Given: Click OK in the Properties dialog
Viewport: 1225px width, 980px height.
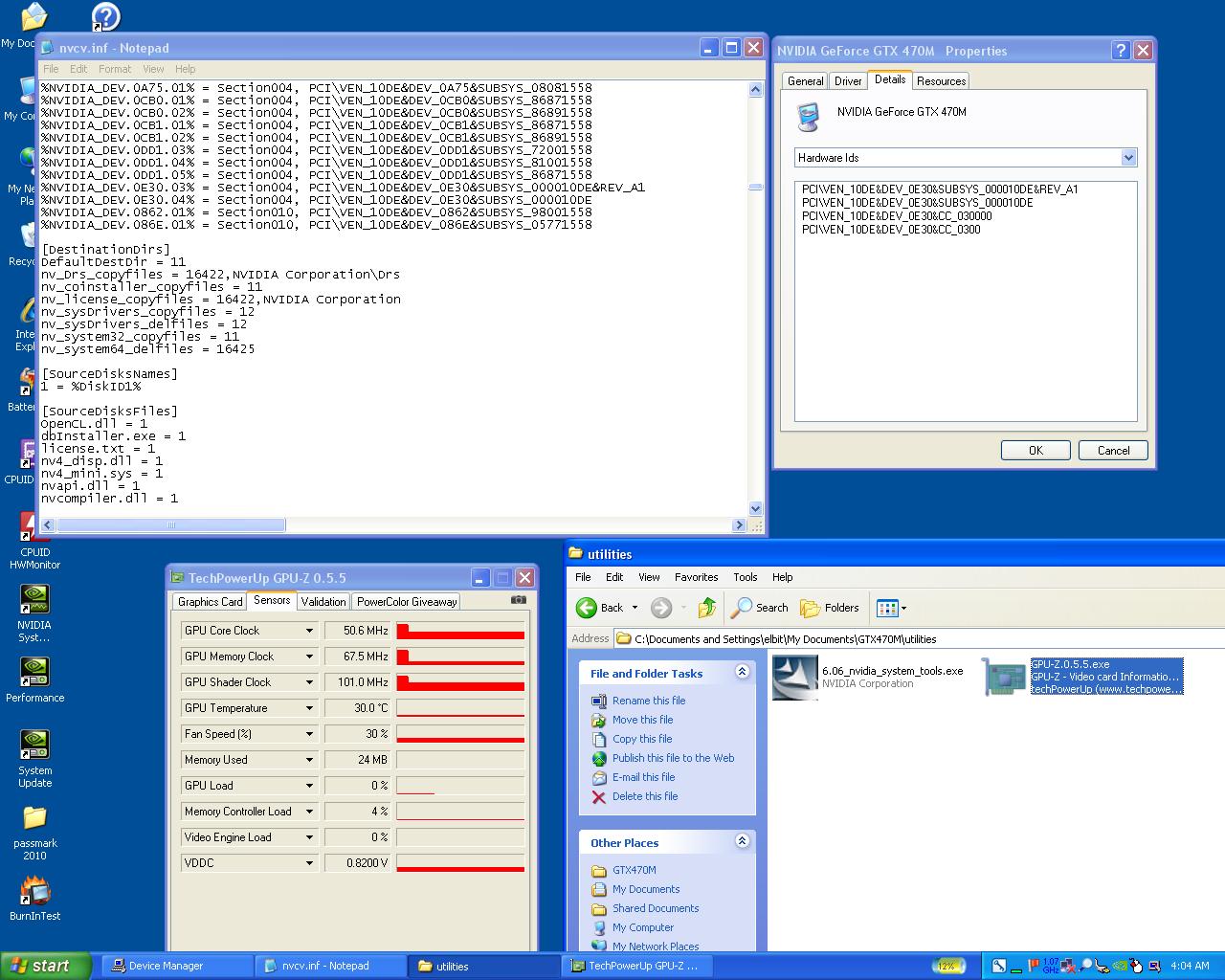Looking at the screenshot, I should pyautogui.click(x=1036, y=450).
